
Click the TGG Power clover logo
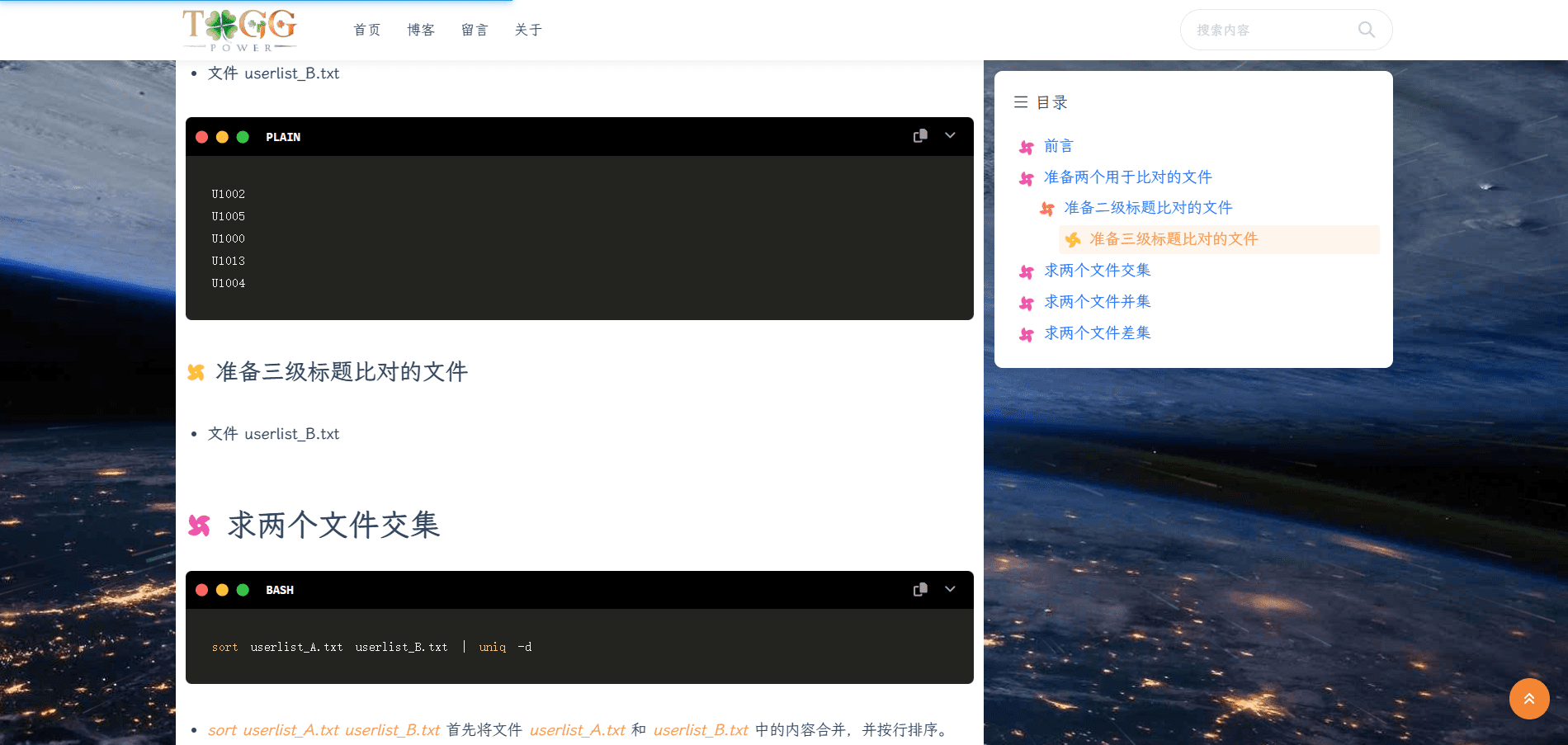(x=239, y=30)
